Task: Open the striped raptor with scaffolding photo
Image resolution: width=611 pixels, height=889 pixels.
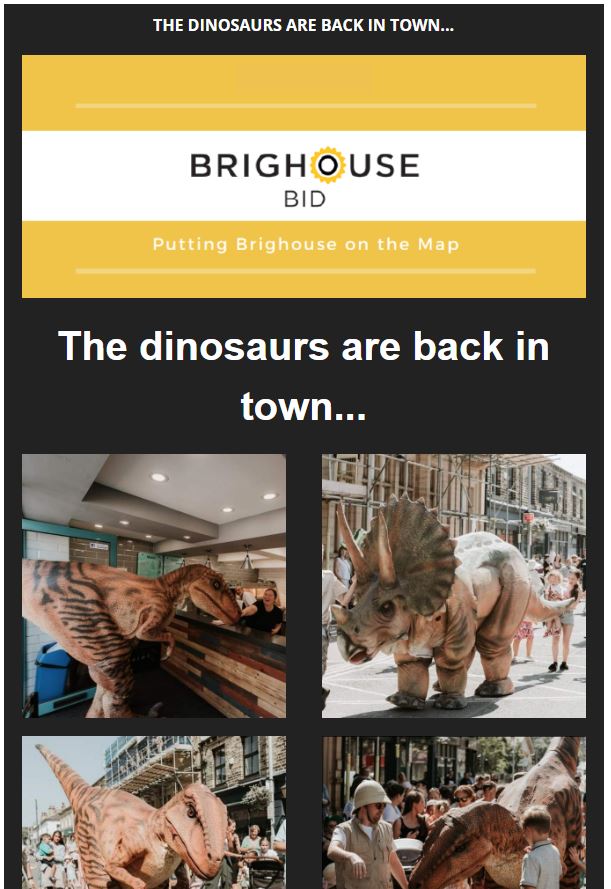Action: [x=154, y=812]
